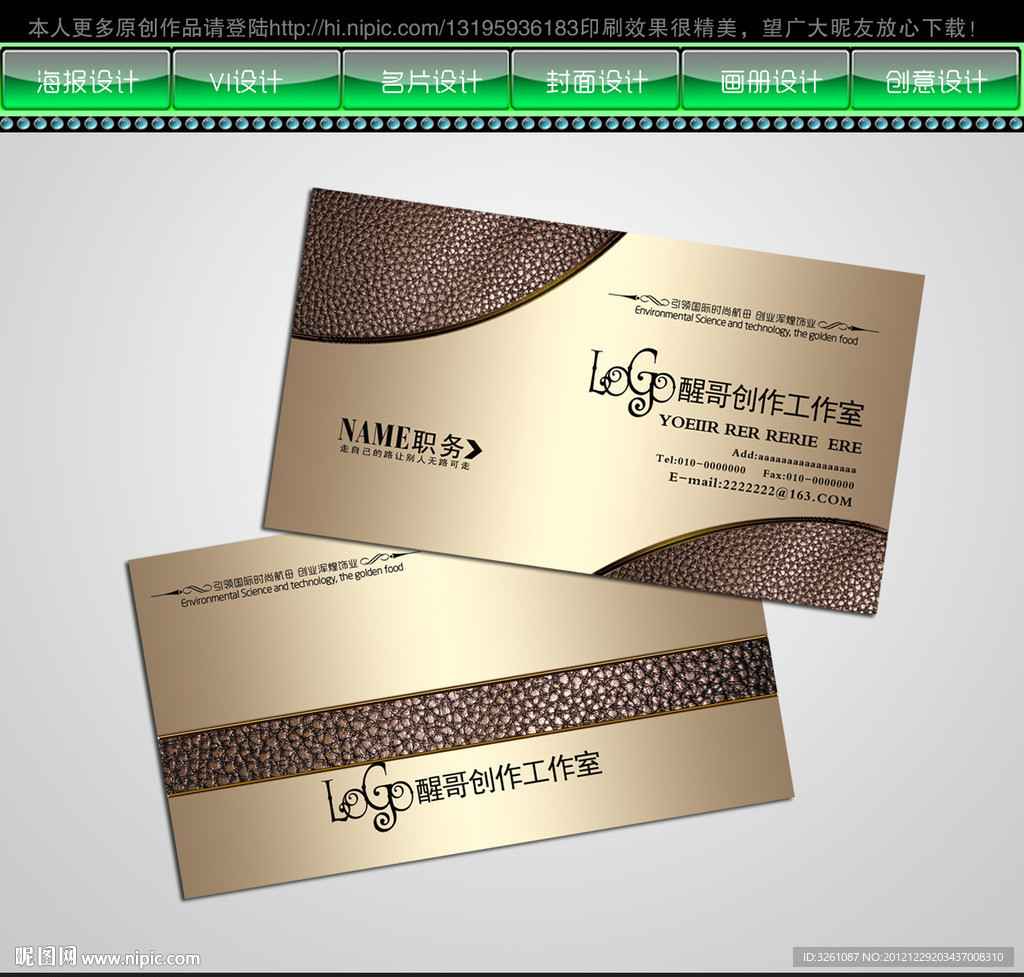Viewport: 1024px width, 977px height.
Task: Select the Tel:010-0000000 text
Action: 701,464
